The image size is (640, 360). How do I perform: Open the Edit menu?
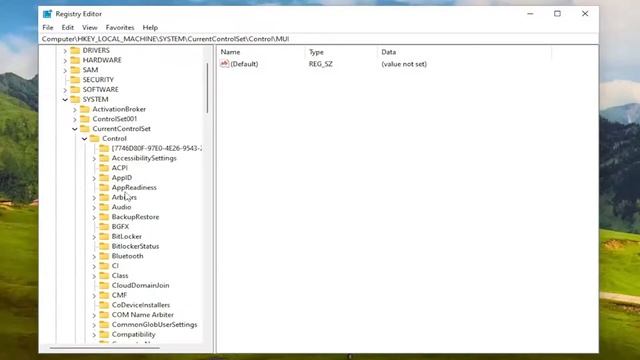click(x=68, y=27)
